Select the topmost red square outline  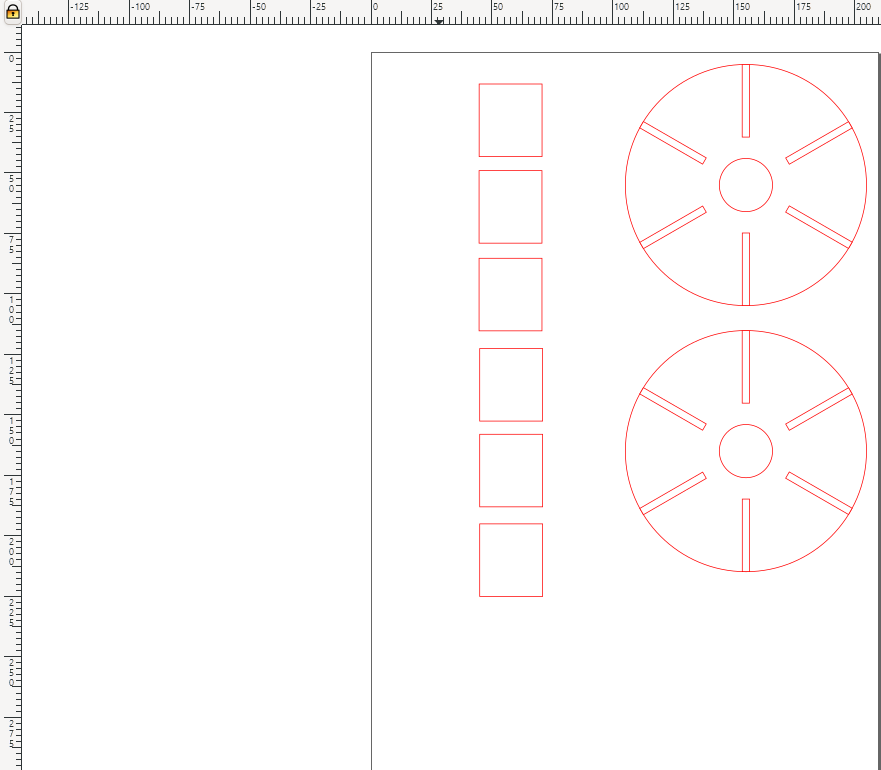[510, 120]
